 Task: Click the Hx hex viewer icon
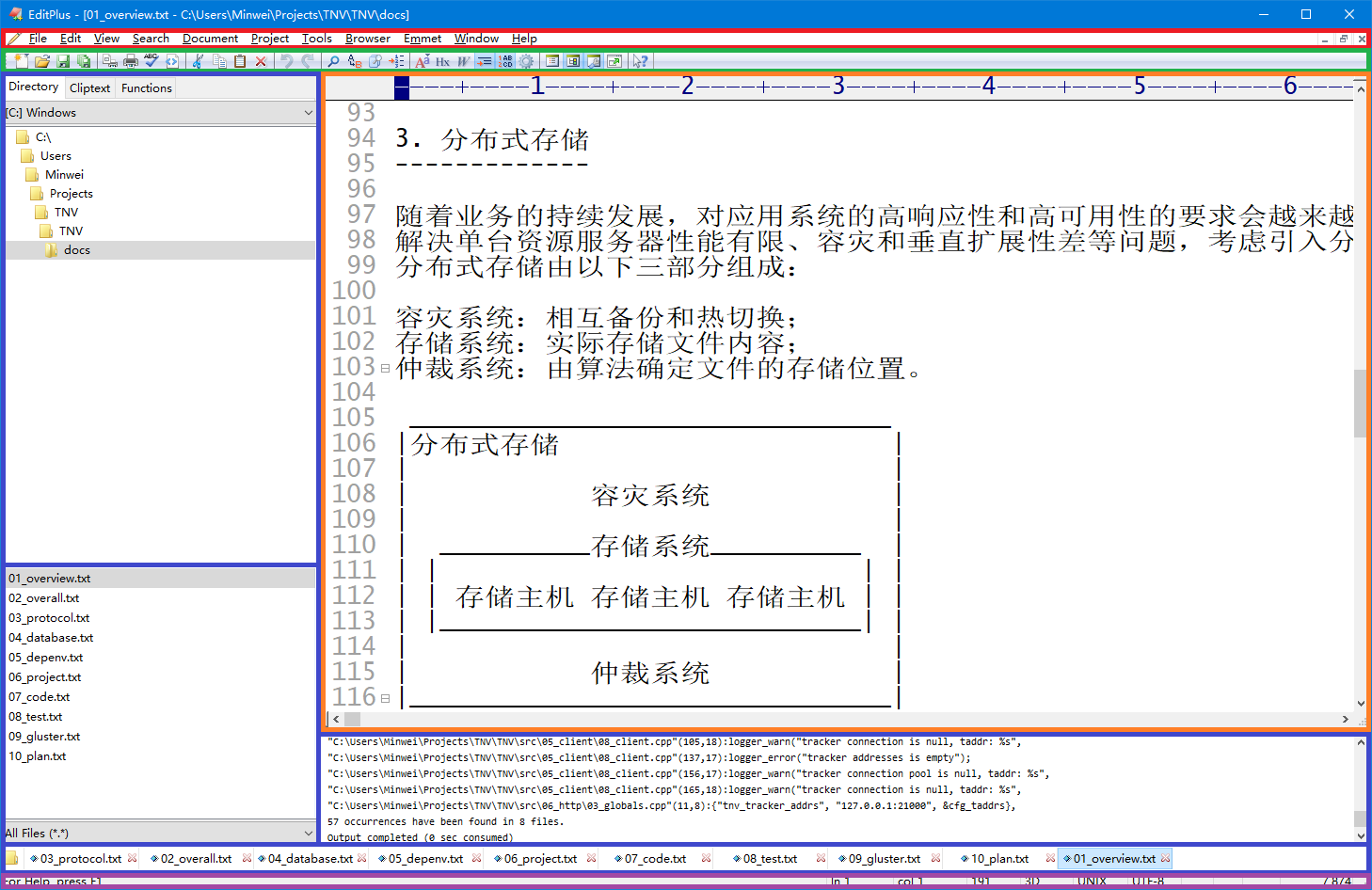[442, 61]
